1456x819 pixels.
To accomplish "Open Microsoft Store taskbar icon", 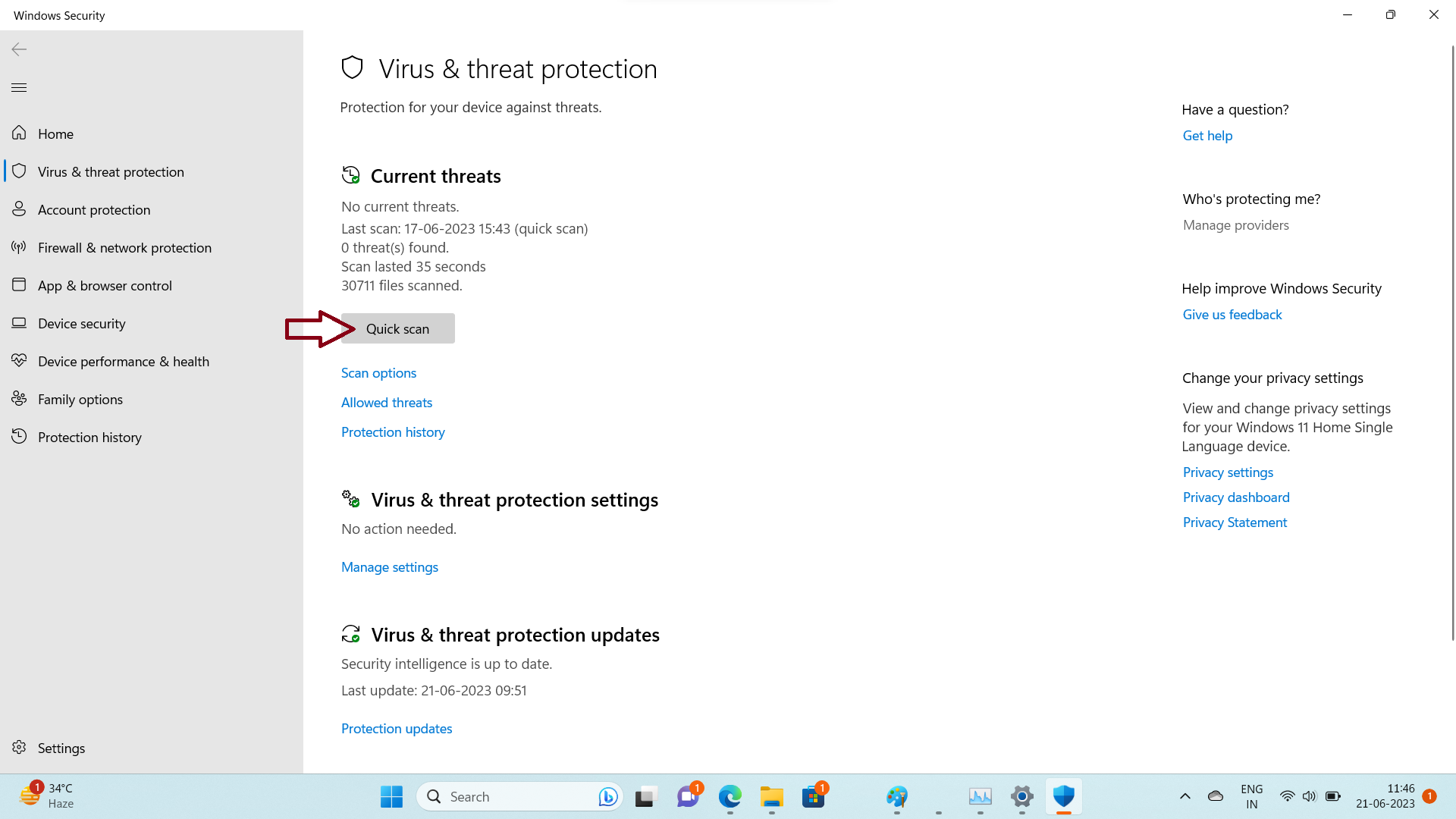I will point(814,796).
